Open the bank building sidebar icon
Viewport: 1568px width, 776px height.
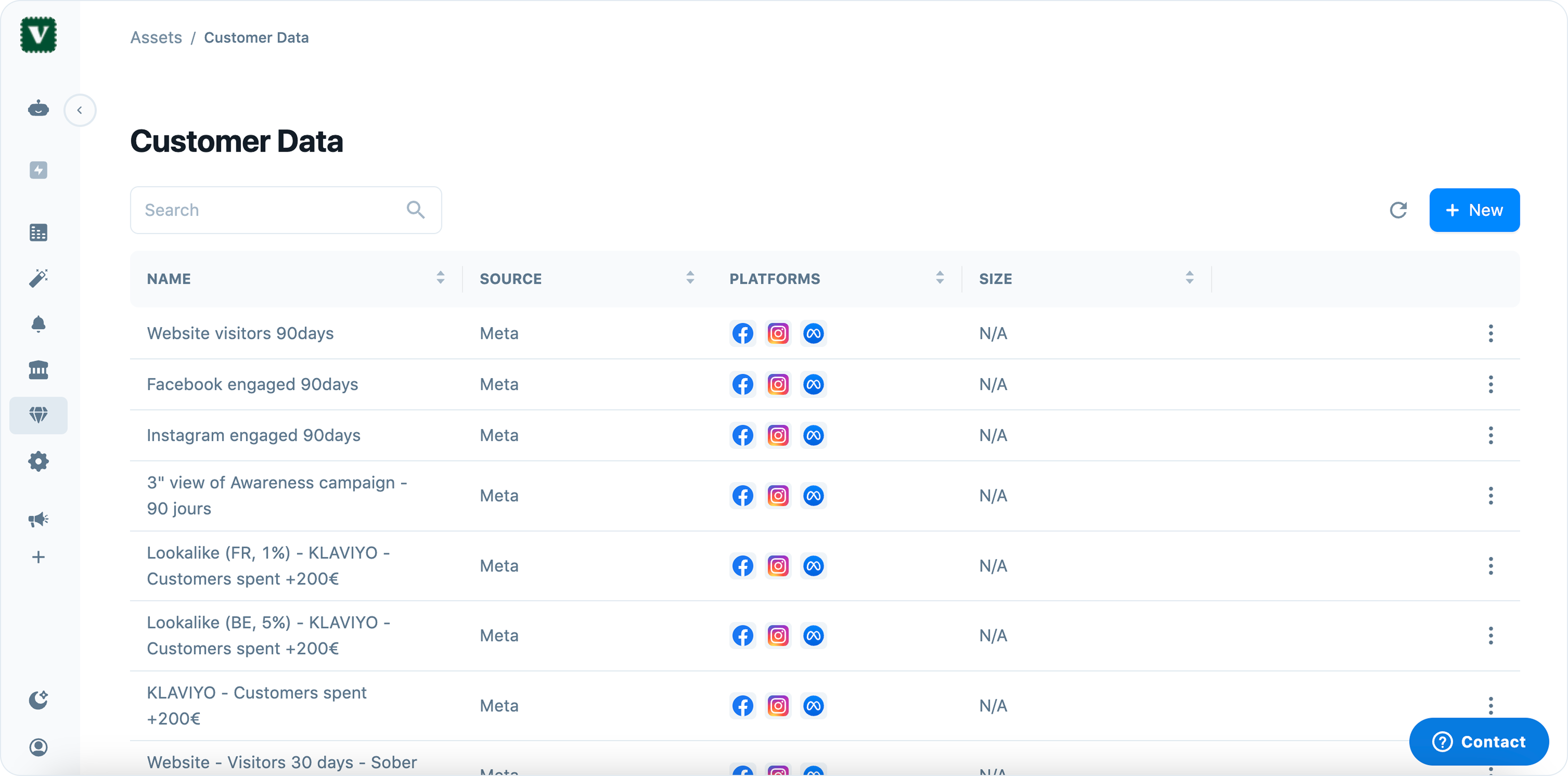pos(38,369)
